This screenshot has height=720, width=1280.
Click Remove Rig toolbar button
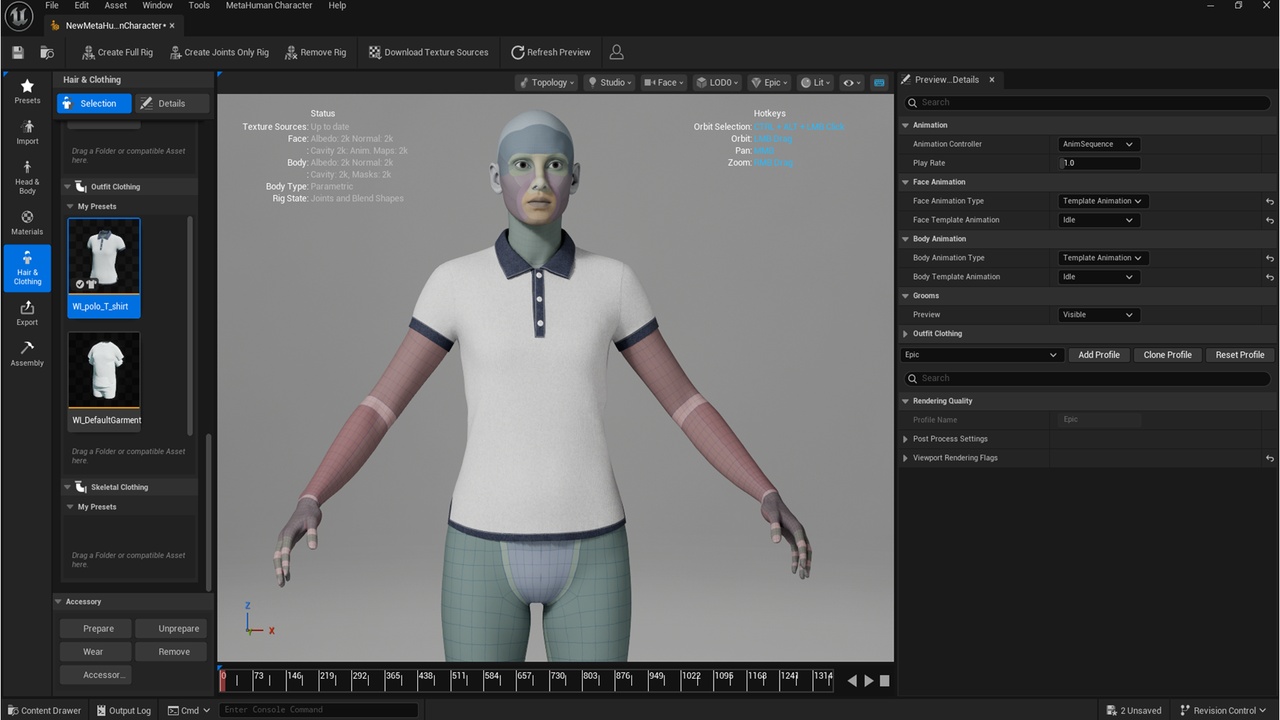coord(315,52)
